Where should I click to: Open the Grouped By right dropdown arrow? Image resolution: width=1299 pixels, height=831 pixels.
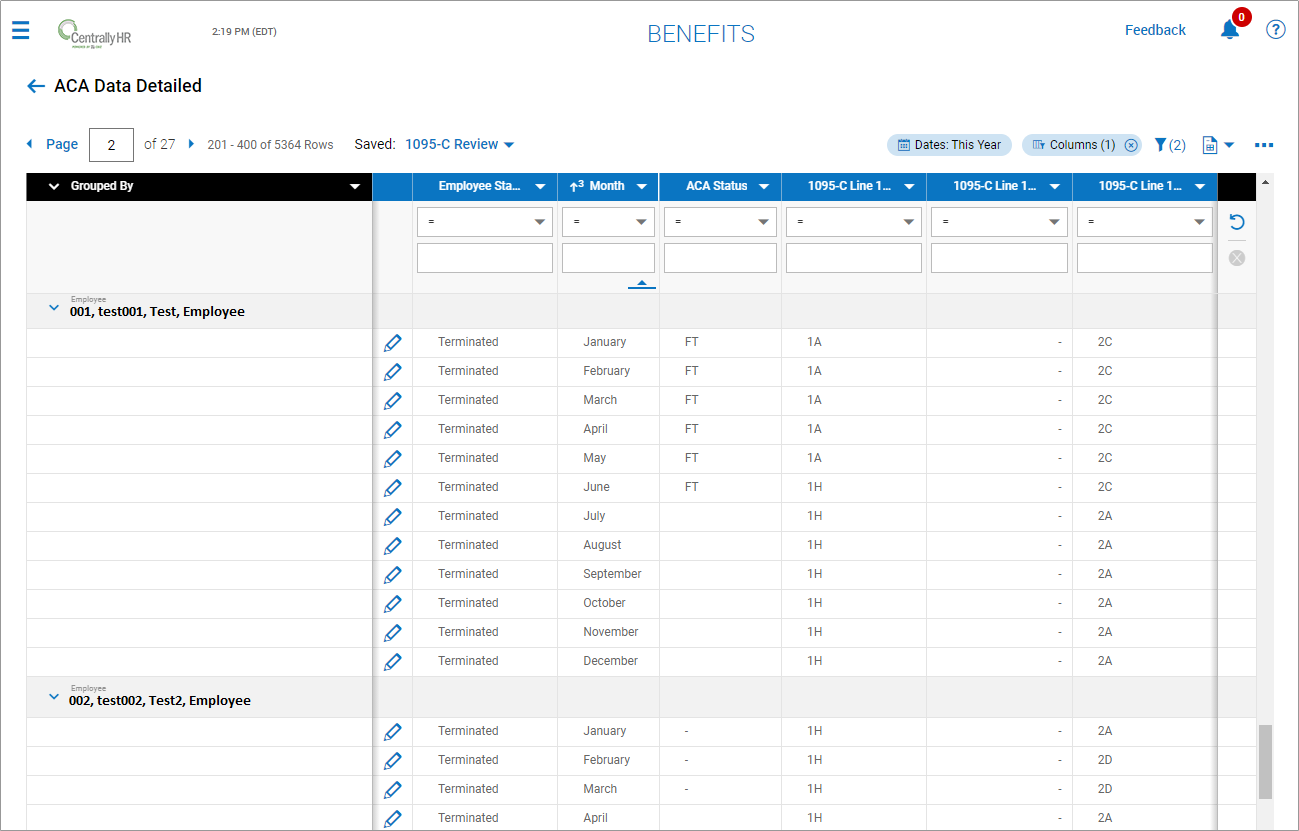pos(354,187)
